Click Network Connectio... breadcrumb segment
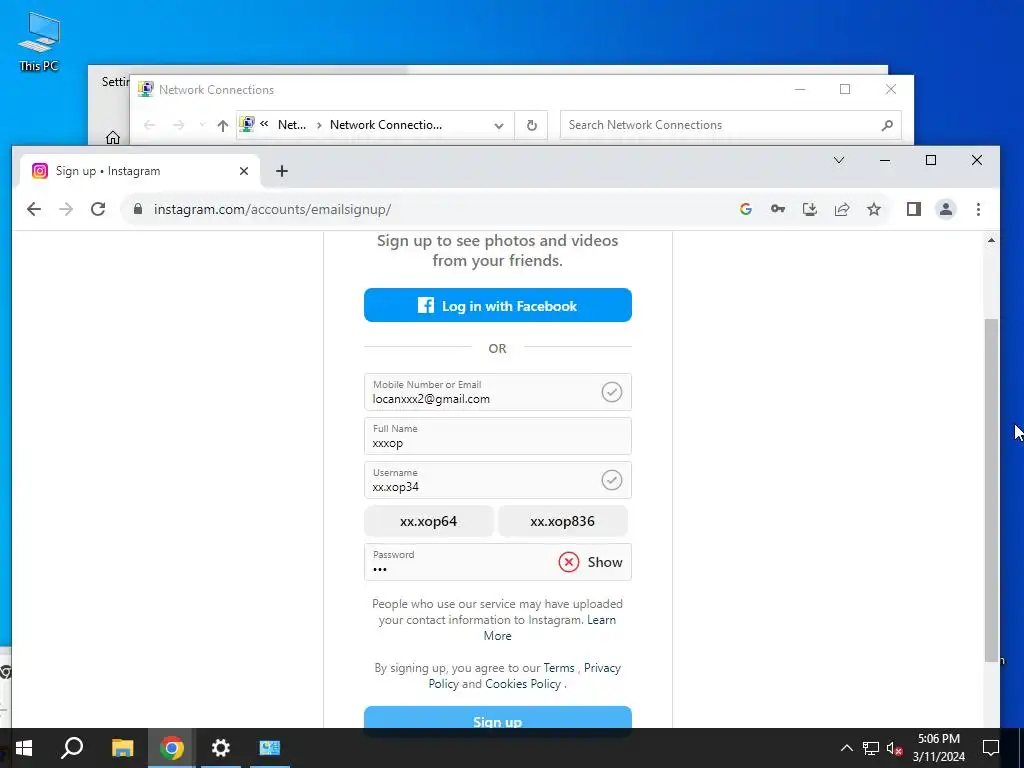 [x=385, y=125]
